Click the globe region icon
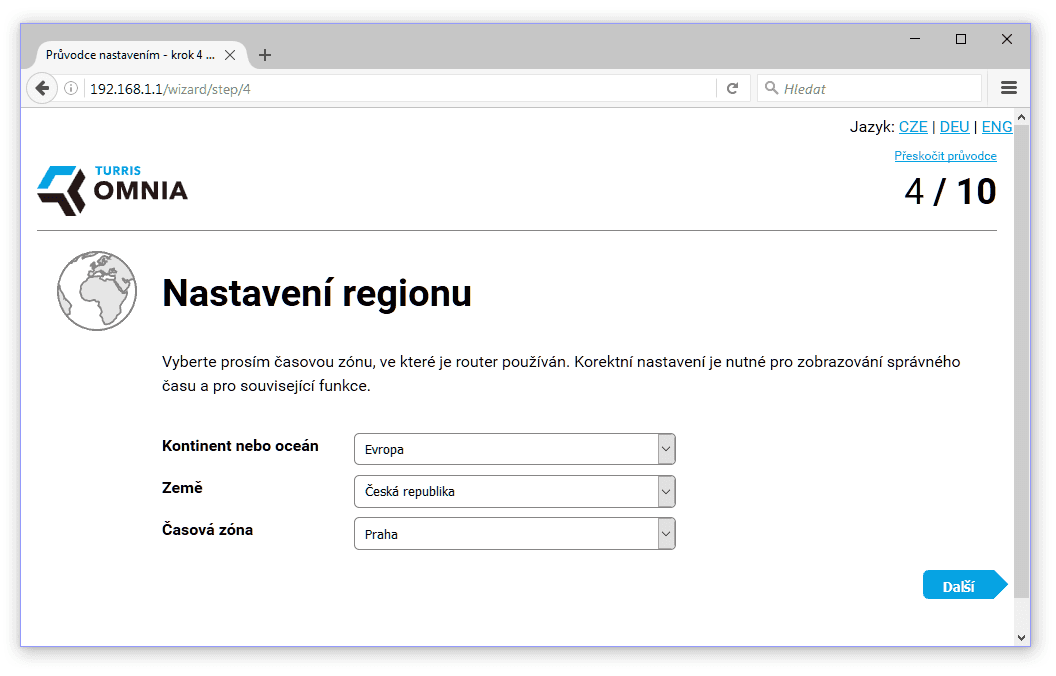 click(97, 291)
